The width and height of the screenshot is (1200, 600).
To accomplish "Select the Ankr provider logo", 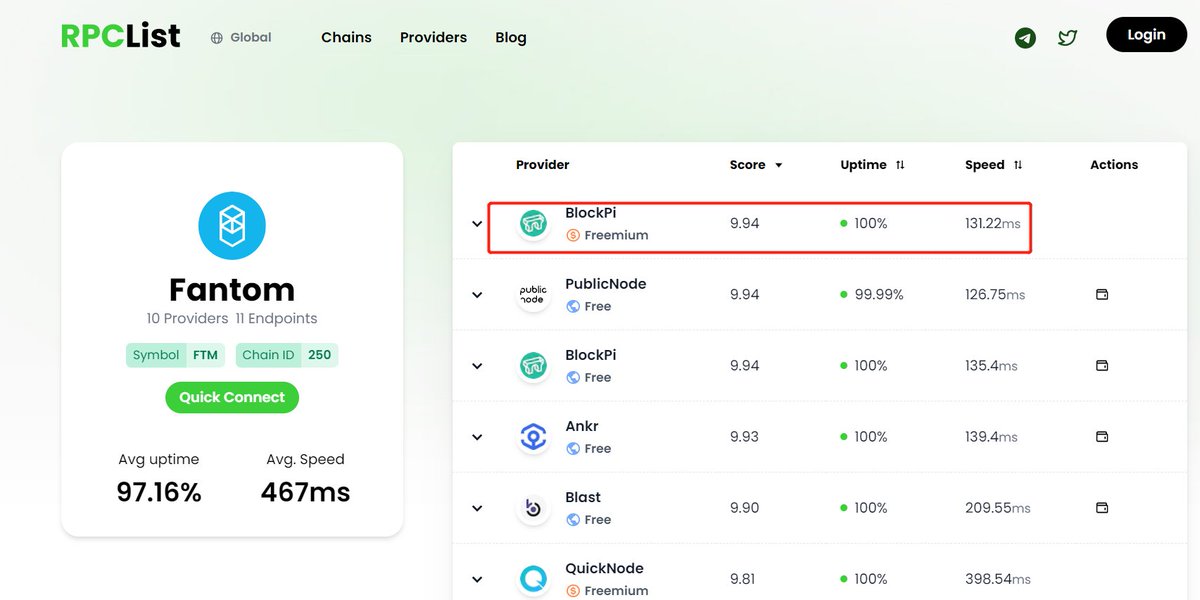I will [533, 436].
